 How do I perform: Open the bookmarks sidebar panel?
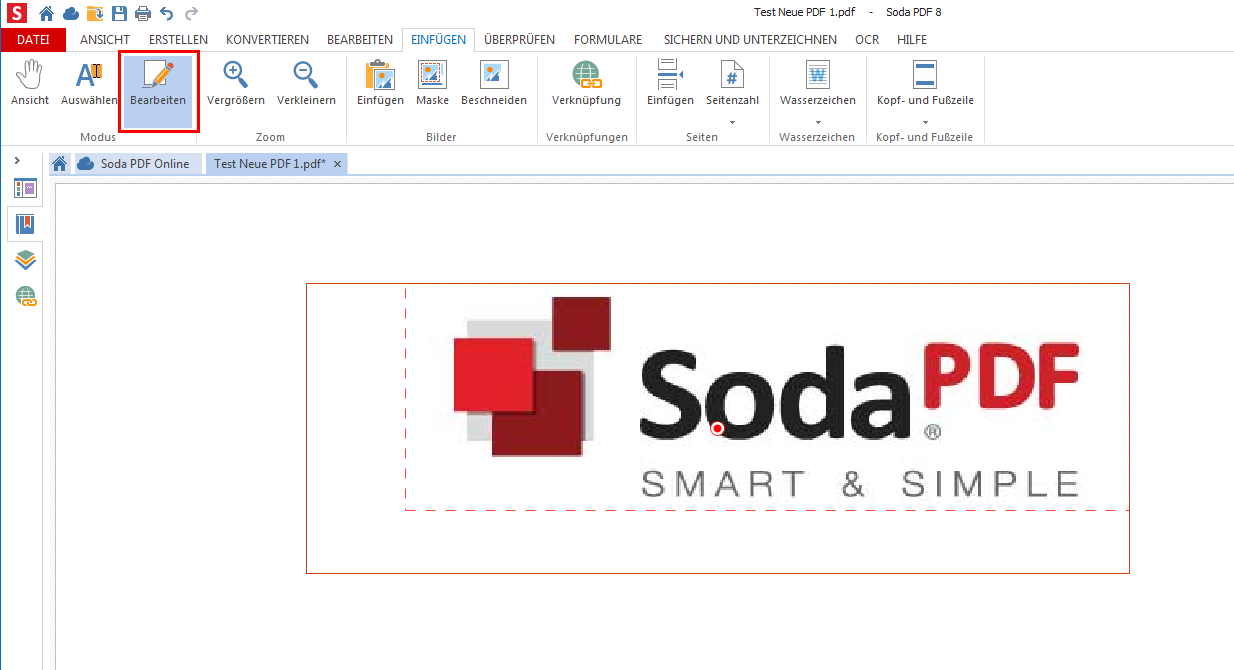click(25, 223)
